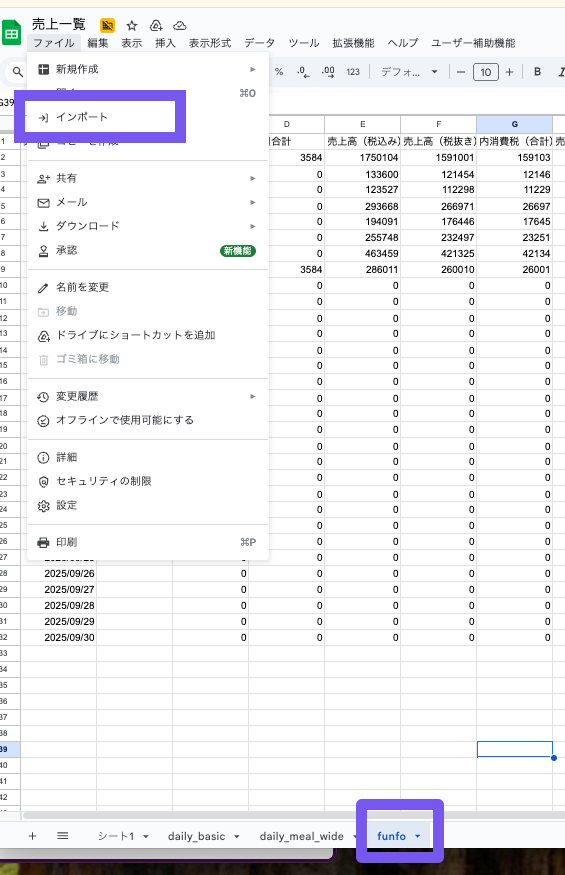
Task: Open the 拡張機能 menu
Action: point(353,43)
